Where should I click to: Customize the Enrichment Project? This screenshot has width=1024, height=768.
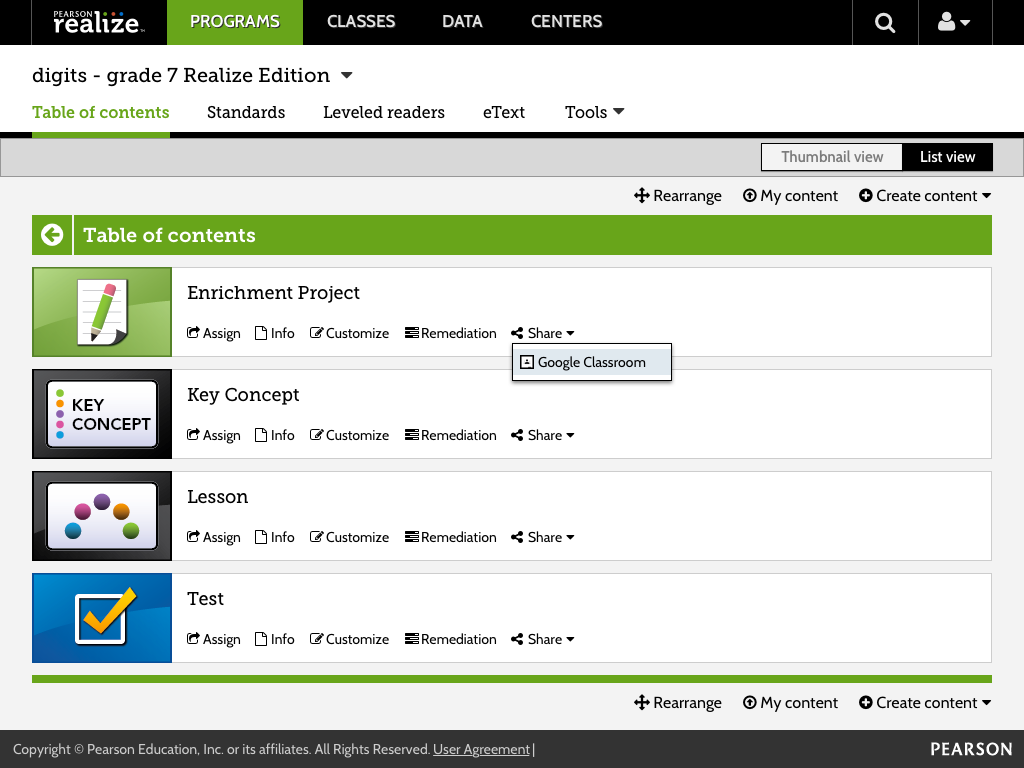point(349,333)
